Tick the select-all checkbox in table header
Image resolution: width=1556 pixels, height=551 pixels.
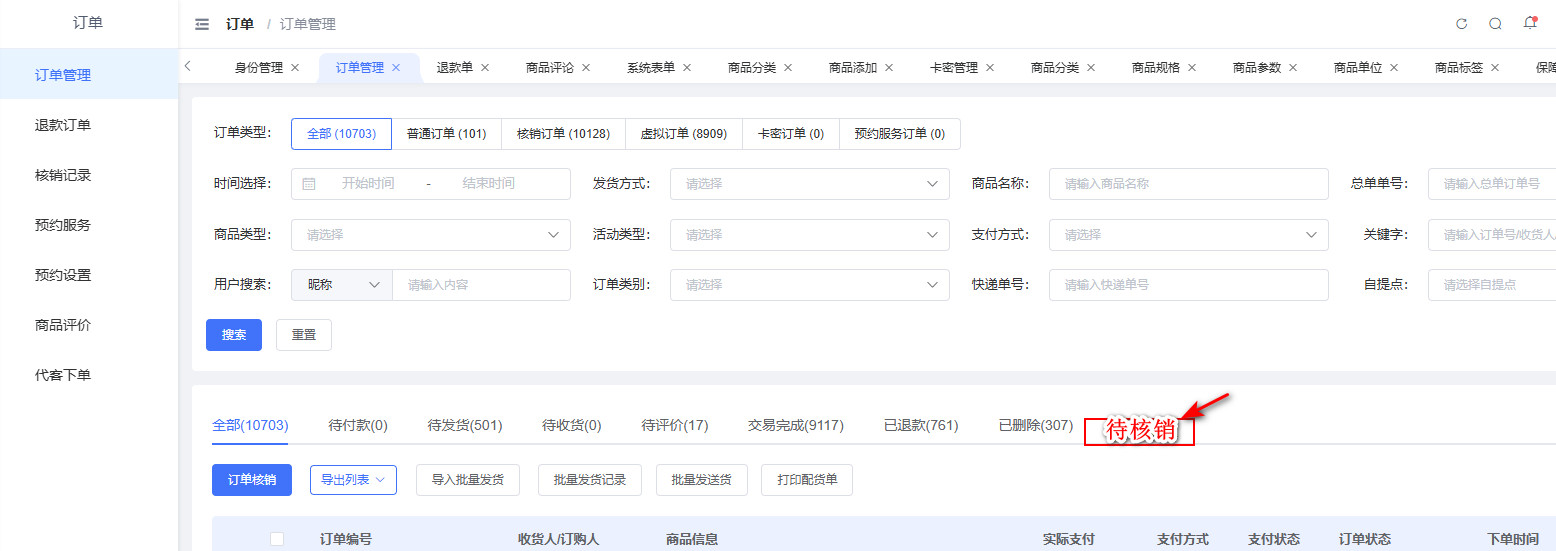(x=277, y=539)
